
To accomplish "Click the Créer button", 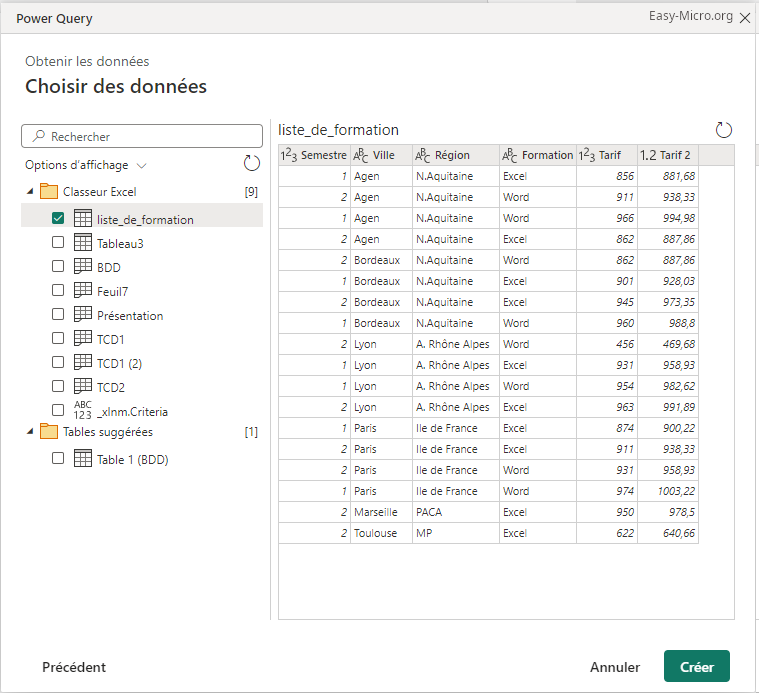I will point(697,666).
